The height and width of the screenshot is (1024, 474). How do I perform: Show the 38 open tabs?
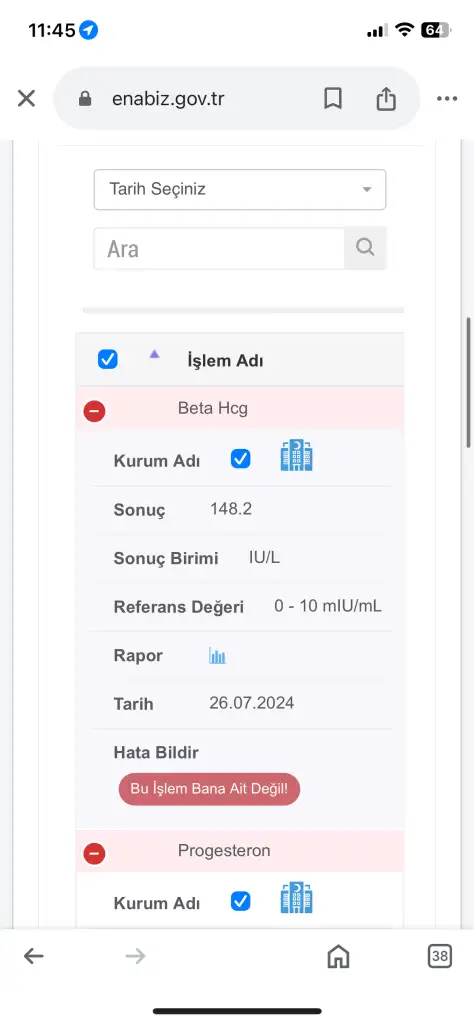click(440, 957)
